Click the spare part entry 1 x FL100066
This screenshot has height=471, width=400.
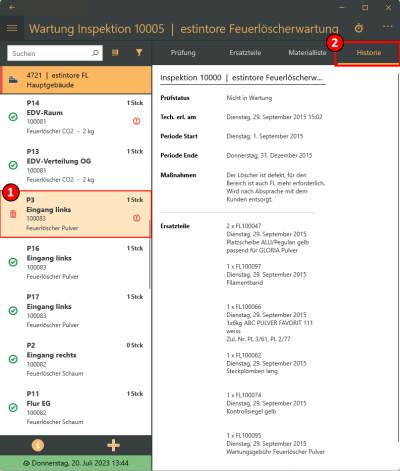(x=270, y=323)
